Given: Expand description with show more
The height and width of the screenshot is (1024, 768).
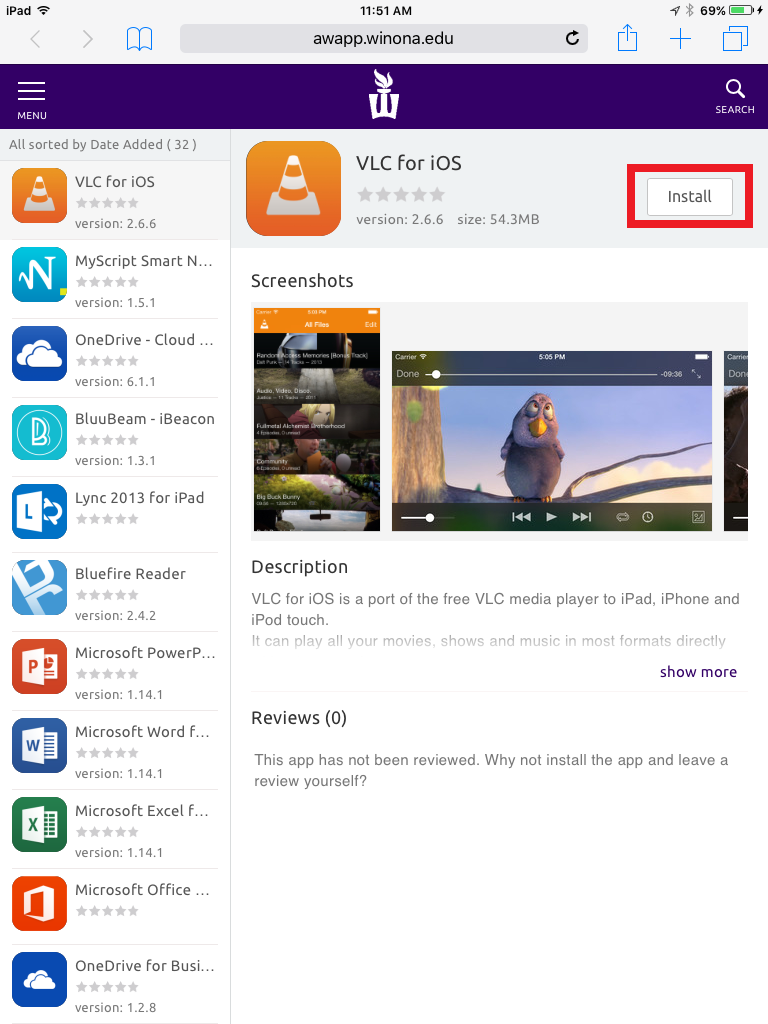Looking at the screenshot, I should 698,672.
